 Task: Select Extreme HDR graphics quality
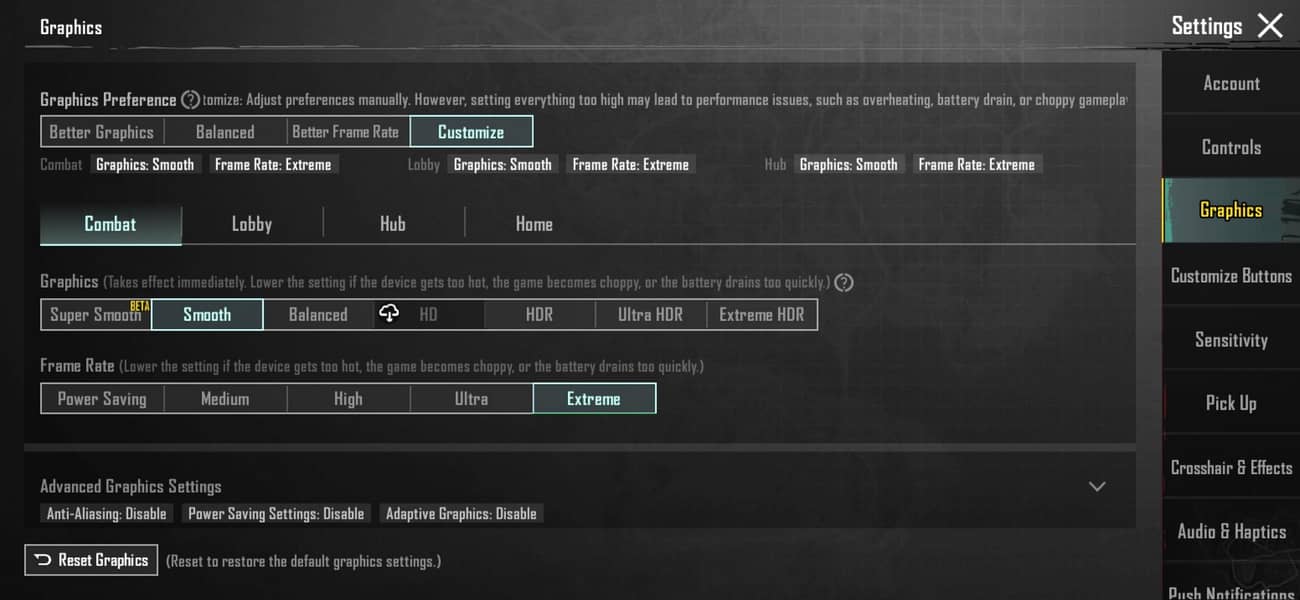pos(761,315)
